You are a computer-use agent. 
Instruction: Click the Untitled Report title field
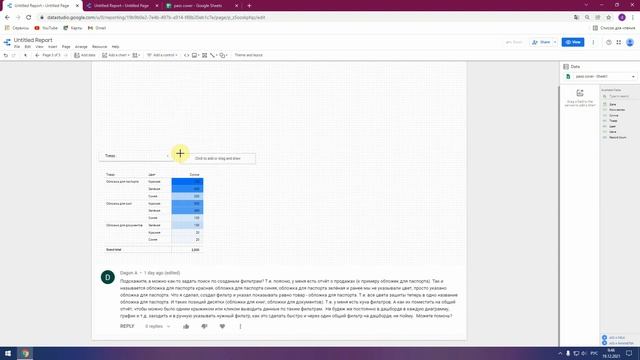[33, 40]
